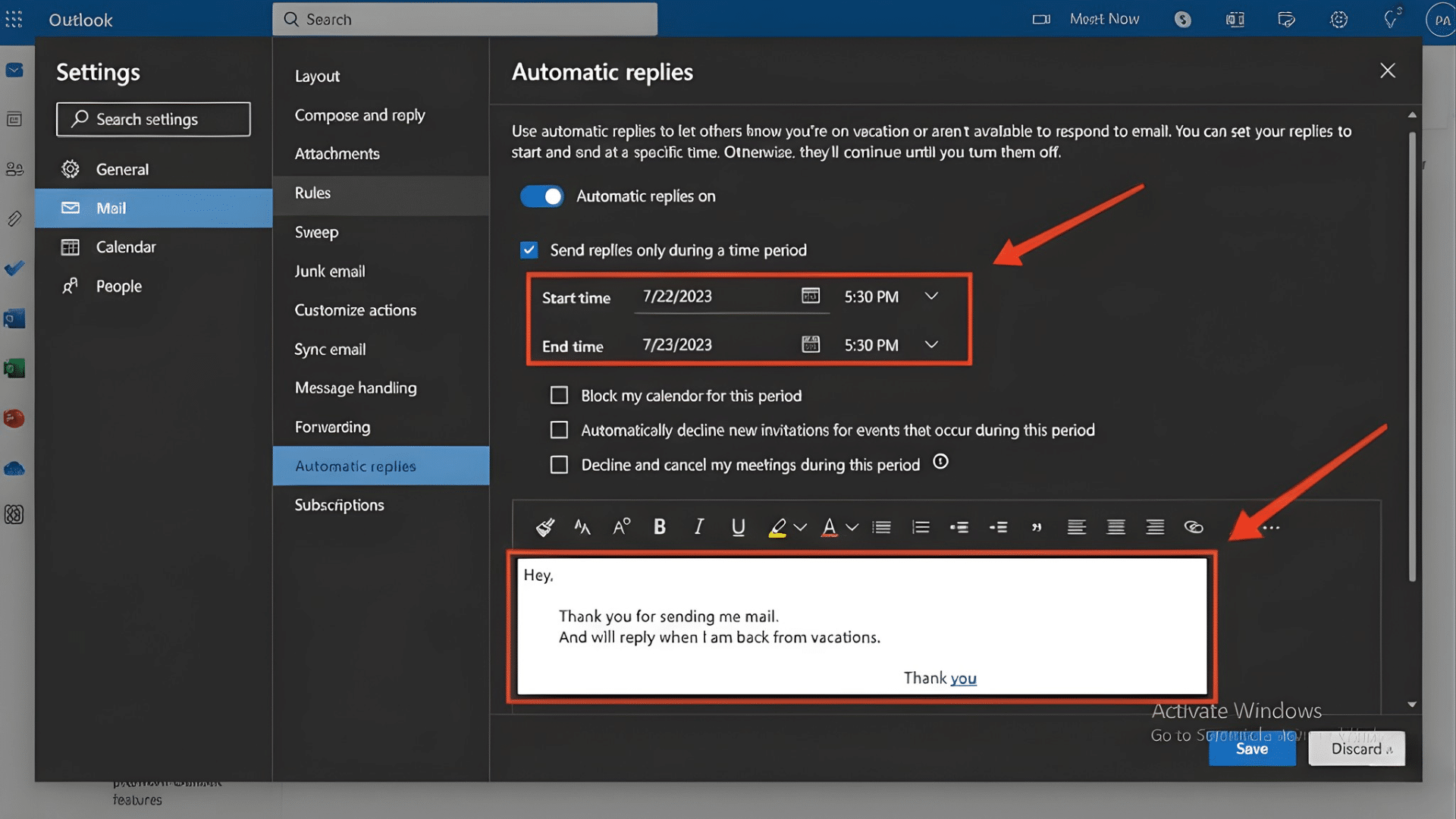Click inside the Search settings field
1456x819 pixels.
[x=152, y=119]
